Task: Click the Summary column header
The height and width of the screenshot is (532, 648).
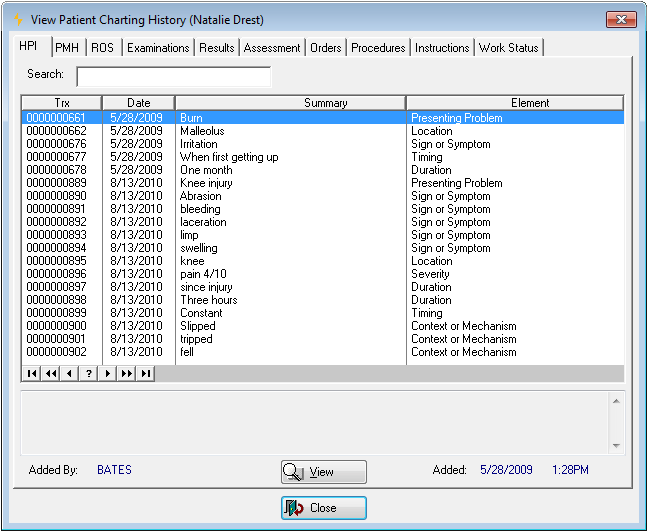Action: [x=291, y=103]
